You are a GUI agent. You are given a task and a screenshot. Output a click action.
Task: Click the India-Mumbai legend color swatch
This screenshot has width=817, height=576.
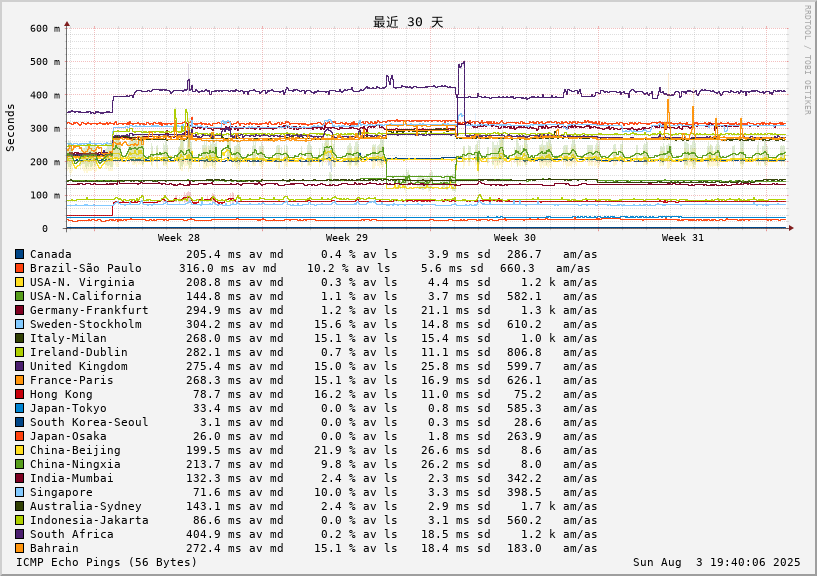pyautogui.click(x=19, y=479)
